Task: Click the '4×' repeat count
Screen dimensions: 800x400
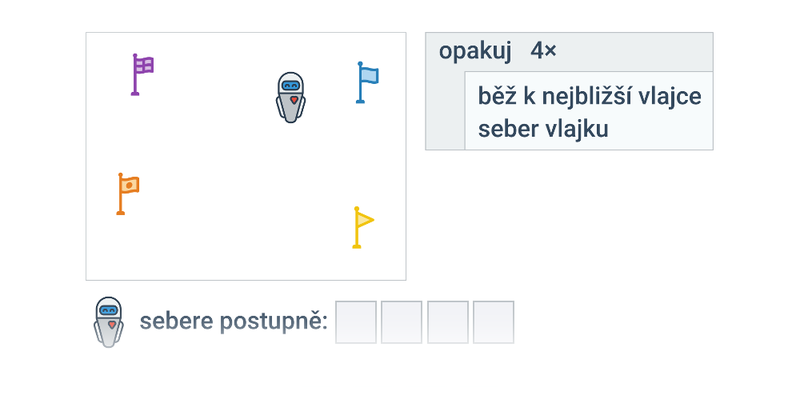Action: [x=543, y=51]
